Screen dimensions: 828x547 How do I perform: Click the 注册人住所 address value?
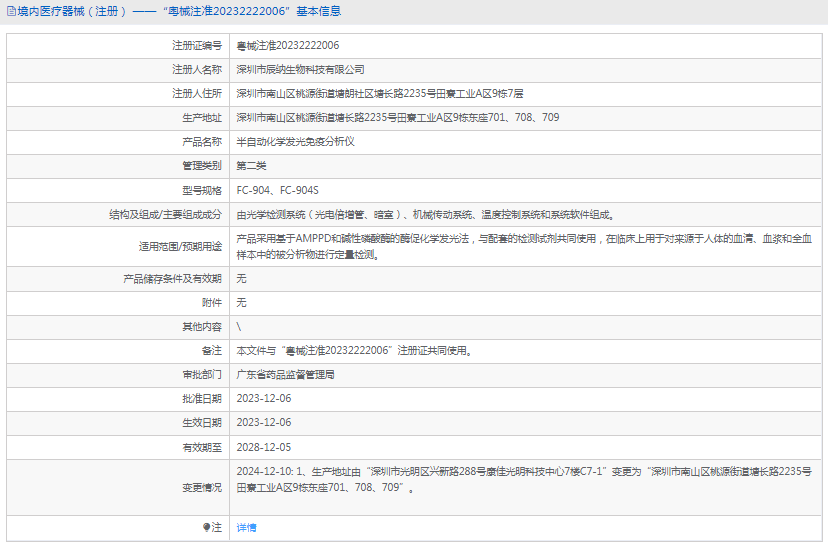pyautogui.click(x=380, y=93)
